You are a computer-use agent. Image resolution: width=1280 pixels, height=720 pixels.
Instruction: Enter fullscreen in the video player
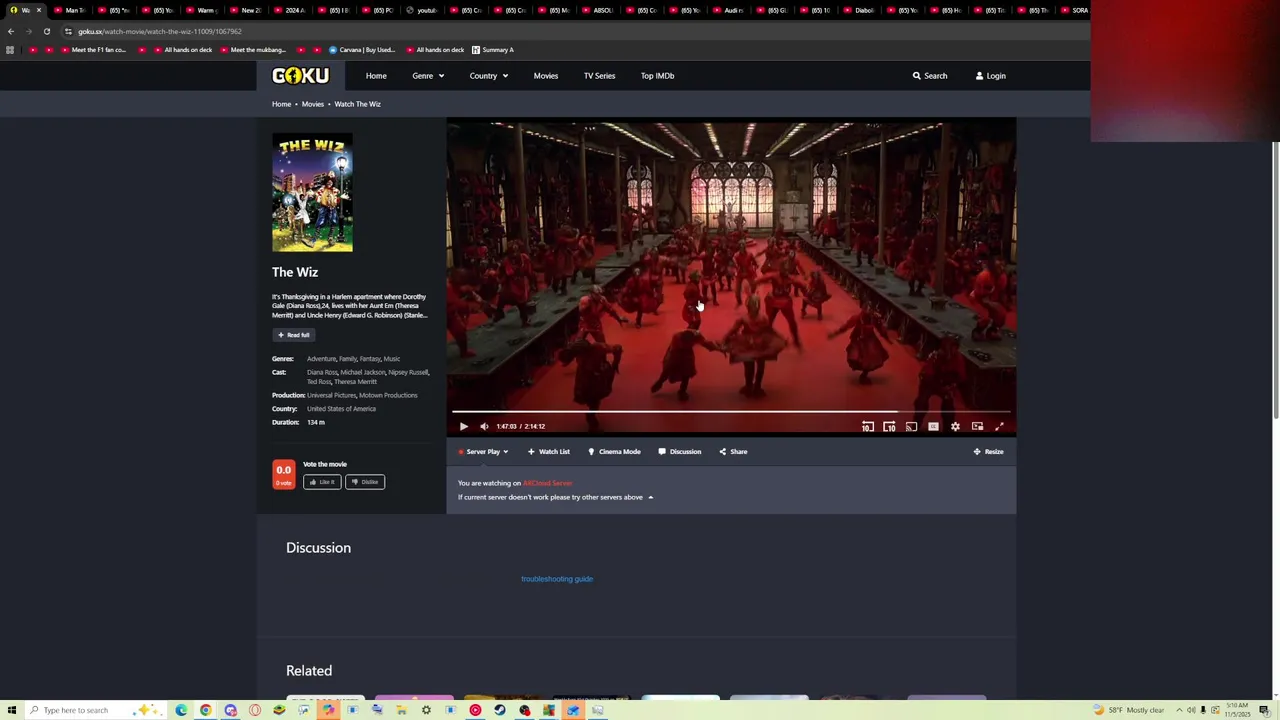(999, 426)
